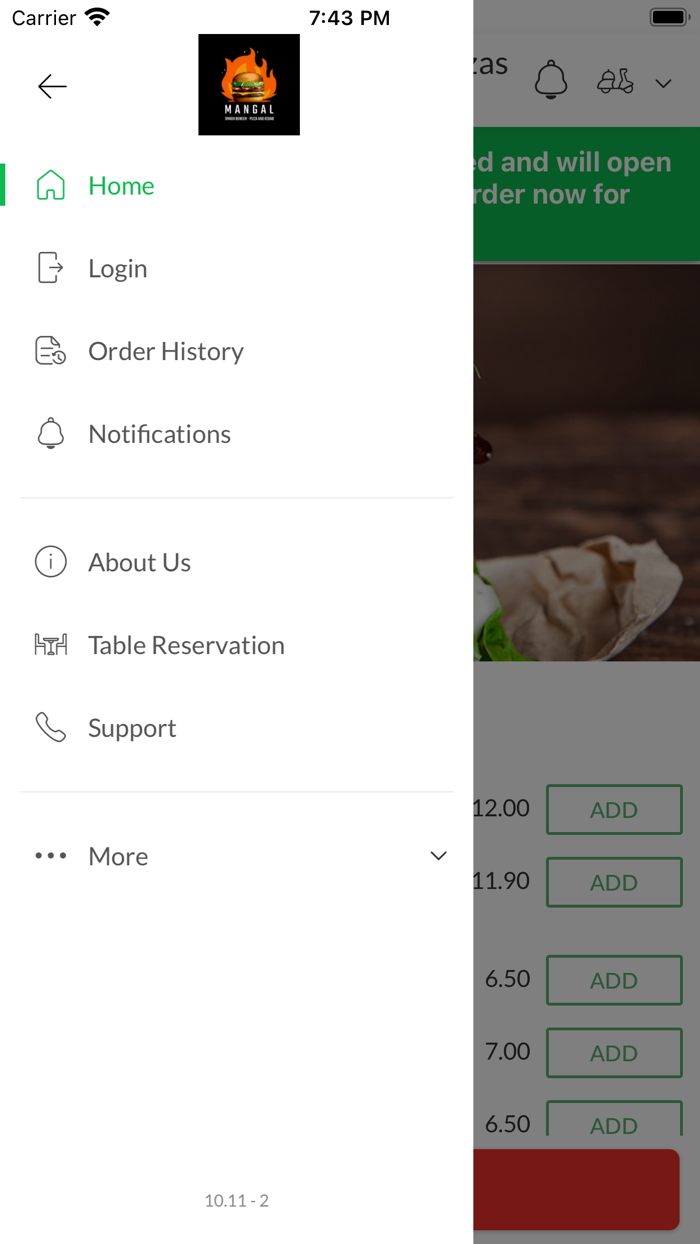The image size is (700, 1244).
Task: Select Order History menu item
Action: [166, 351]
